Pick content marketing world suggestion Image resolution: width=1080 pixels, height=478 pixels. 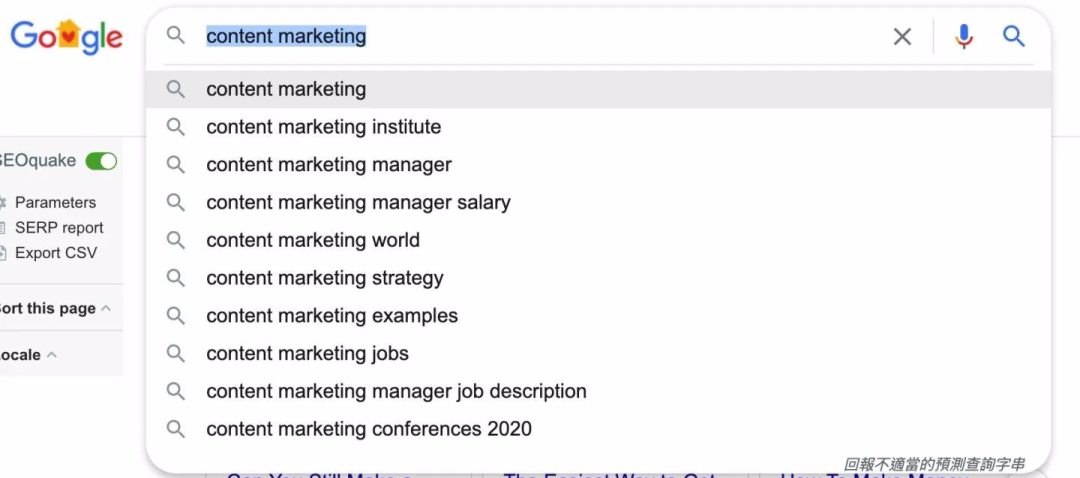pyautogui.click(x=312, y=240)
